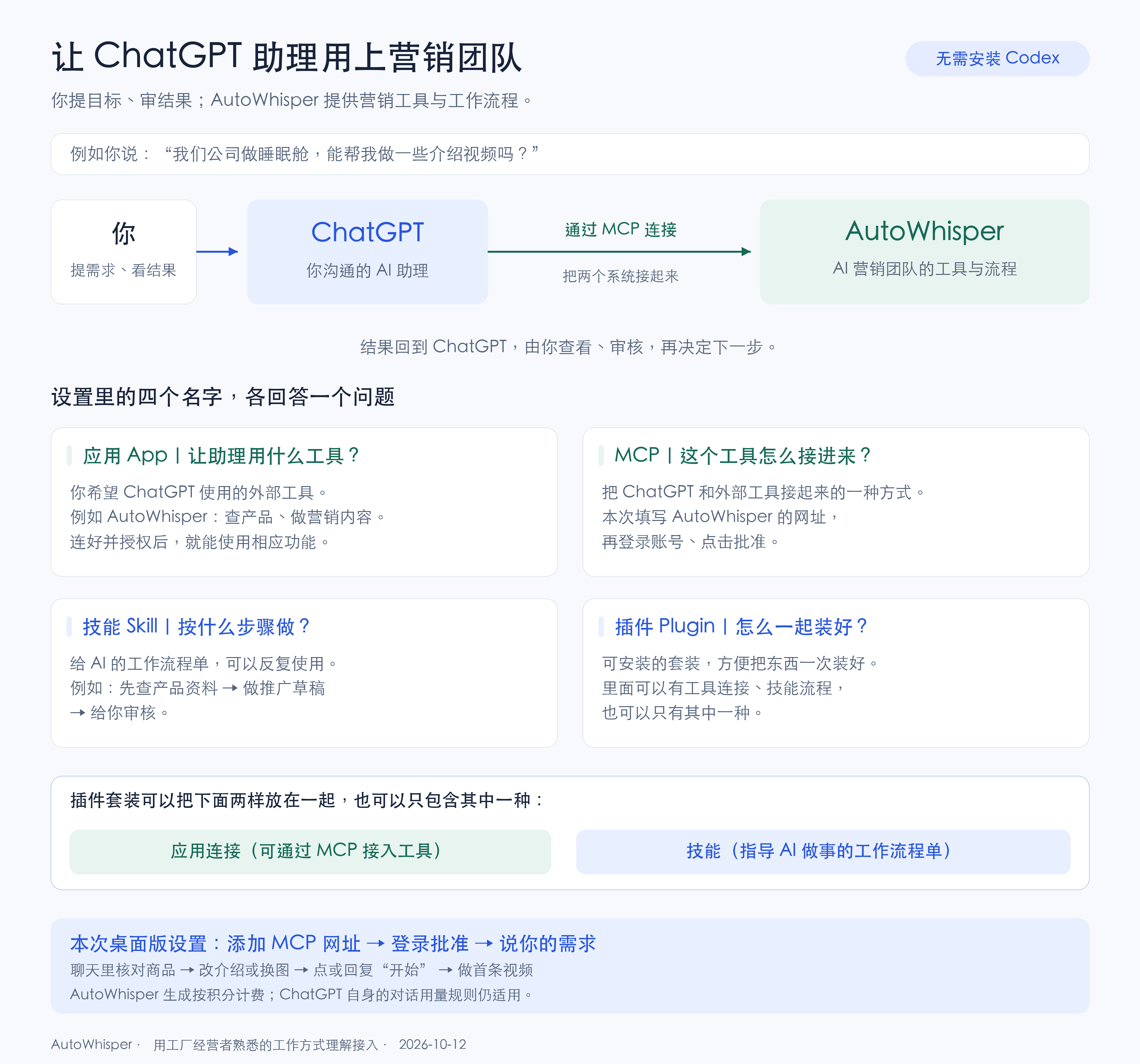Select the AutoWhisper AI 营销团队 card

(x=924, y=251)
